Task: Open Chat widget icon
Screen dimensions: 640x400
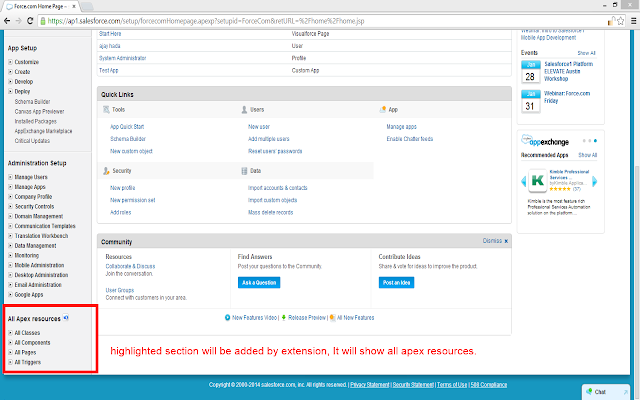Action: [x=589, y=391]
